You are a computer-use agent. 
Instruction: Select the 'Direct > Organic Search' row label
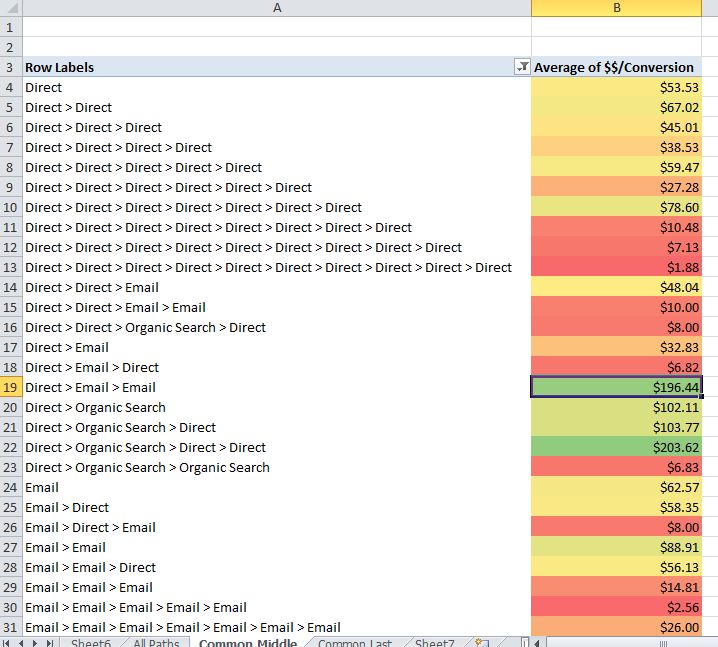tap(95, 407)
